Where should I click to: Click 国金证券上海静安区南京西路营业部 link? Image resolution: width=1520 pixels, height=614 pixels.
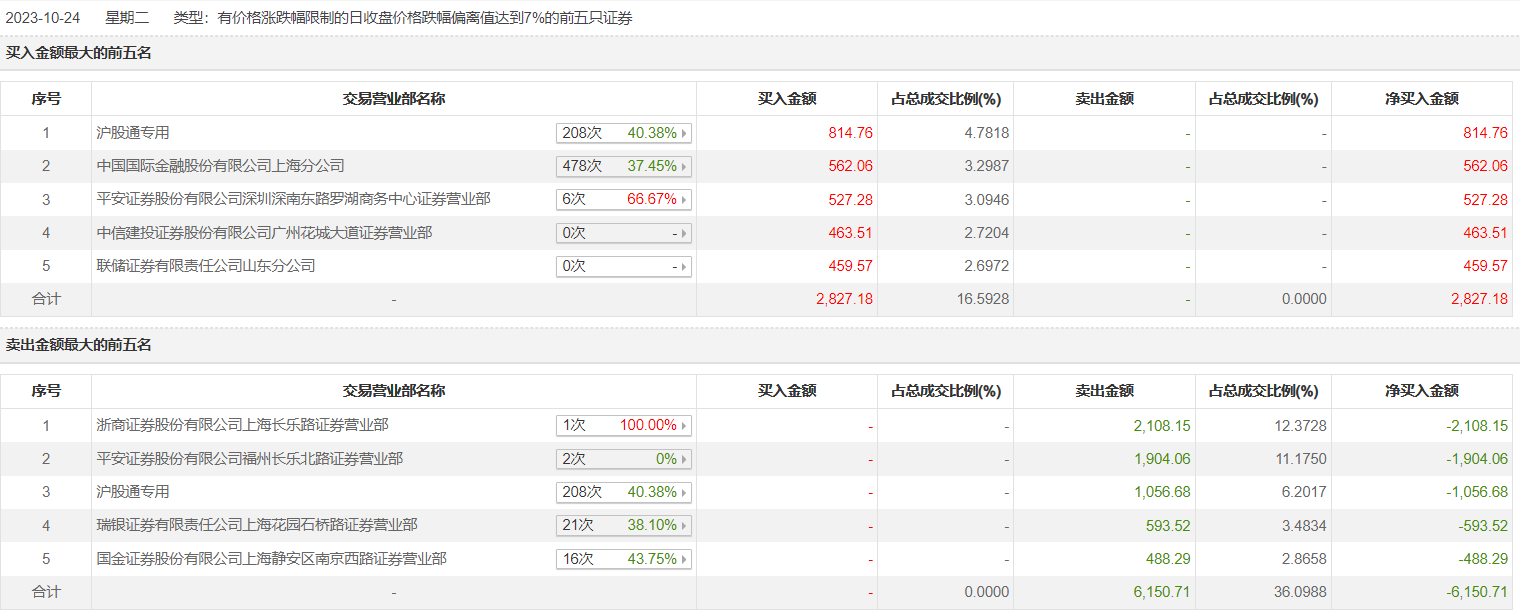(271, 559)
